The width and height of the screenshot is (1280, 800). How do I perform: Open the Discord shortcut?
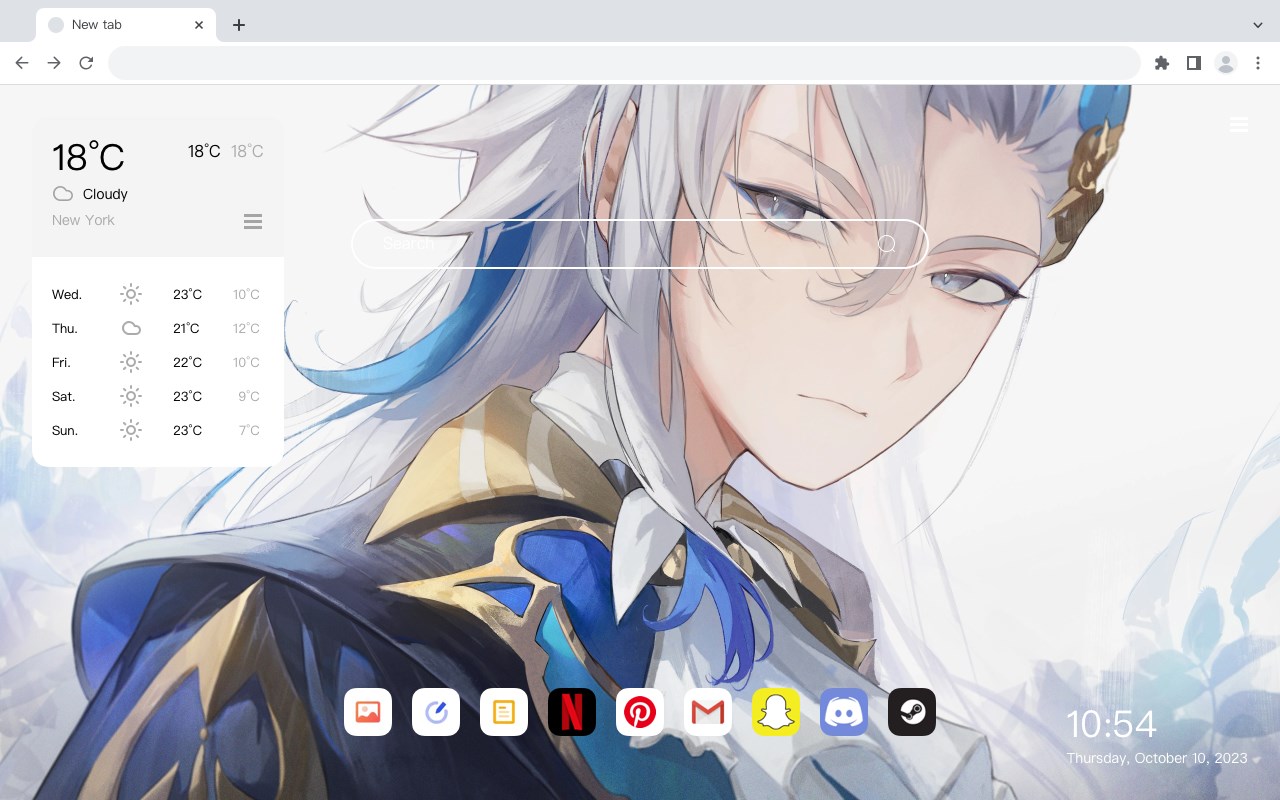coord(844,712)
